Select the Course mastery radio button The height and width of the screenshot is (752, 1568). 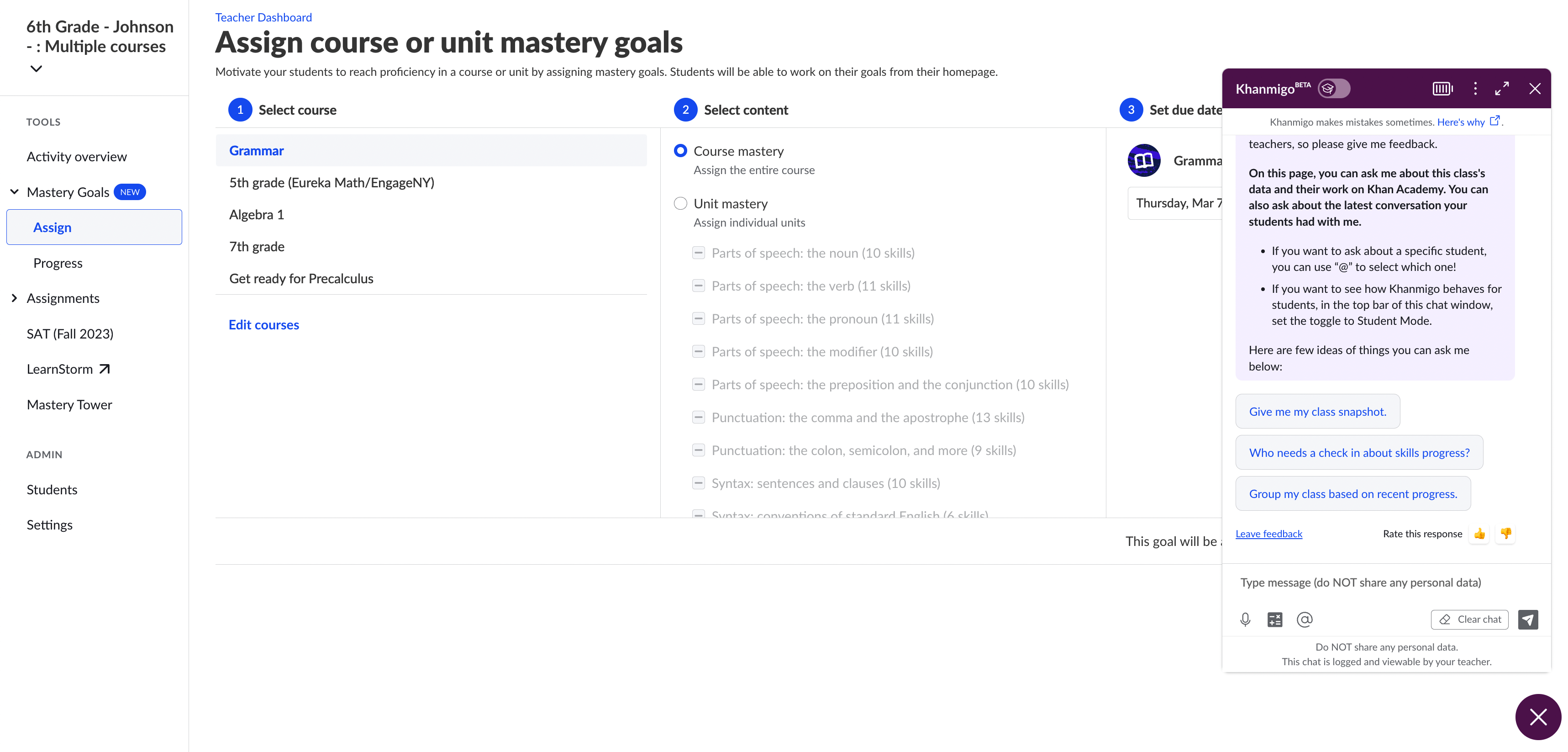680,150
